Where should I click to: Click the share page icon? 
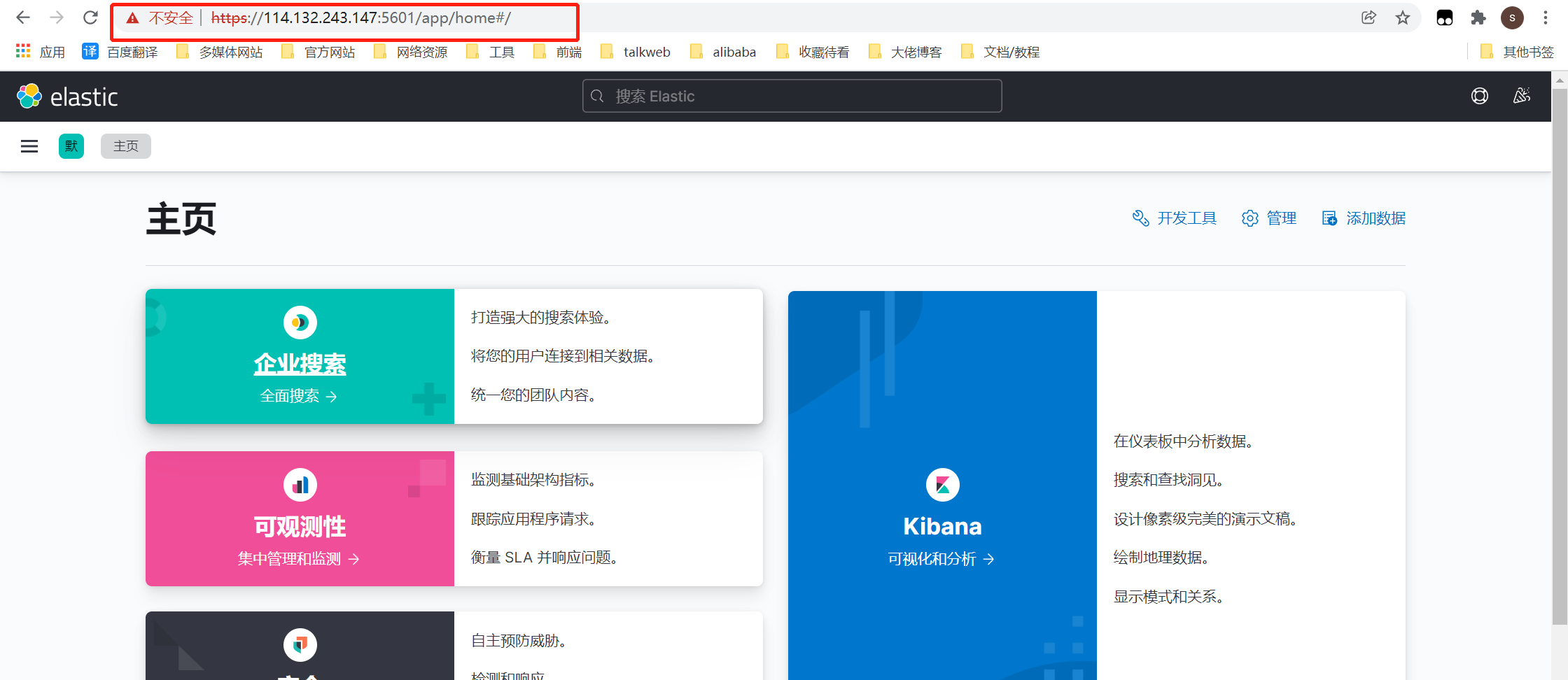[x=1368, y=17]
